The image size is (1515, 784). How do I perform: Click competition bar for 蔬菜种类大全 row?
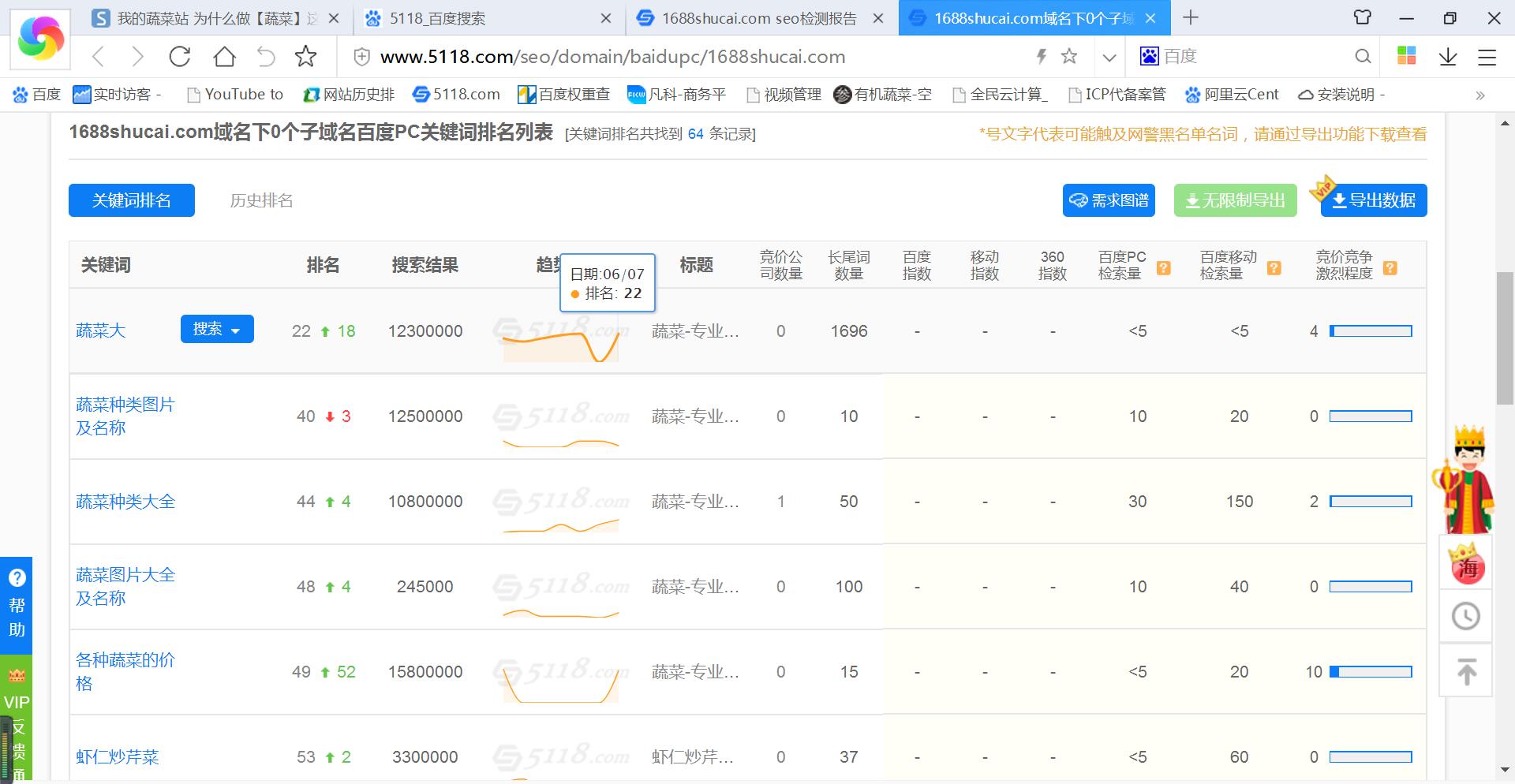pos(1371,502)
